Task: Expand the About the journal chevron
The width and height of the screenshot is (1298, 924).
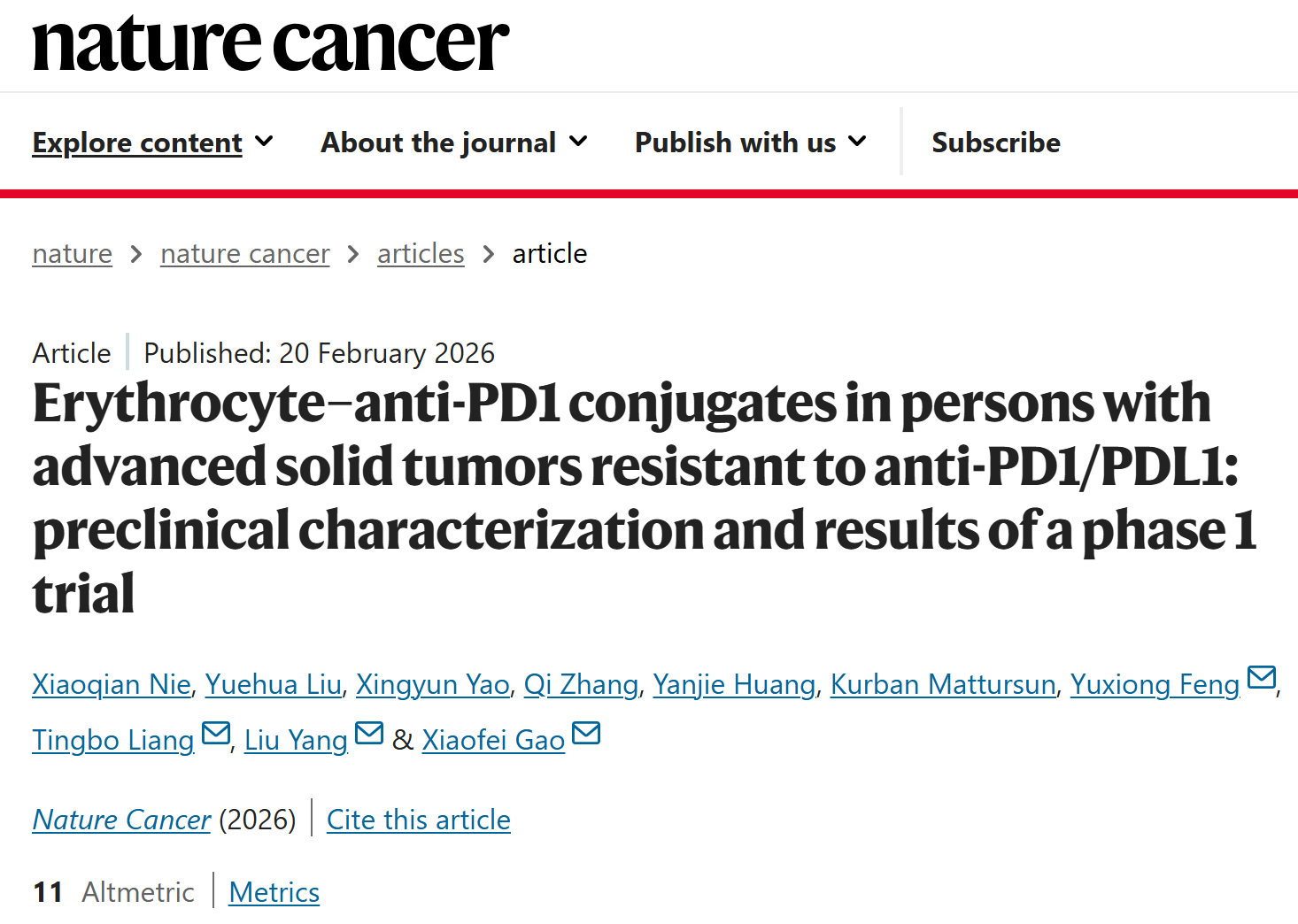Action: click(578, 142)
